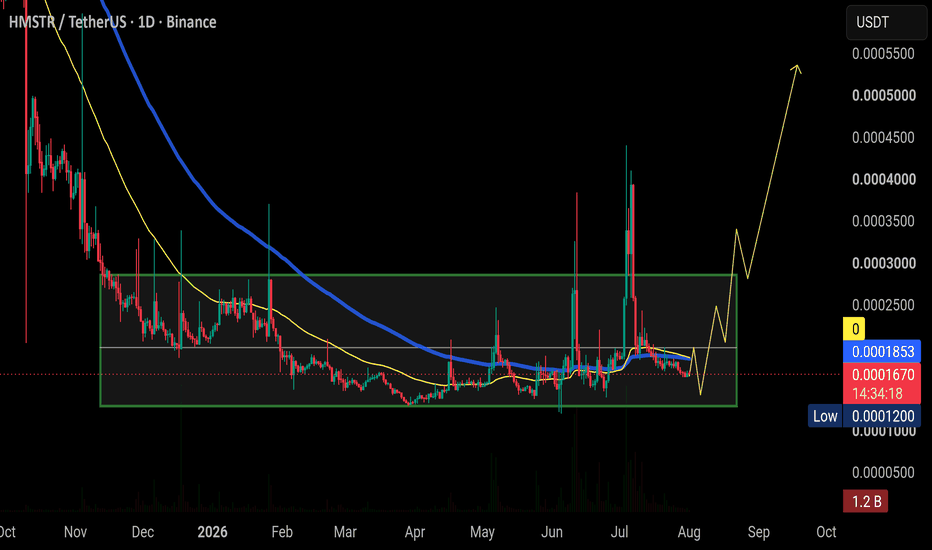Click the 0.0002500 price axis label
The image size is (932, 550).
[883, 305]
